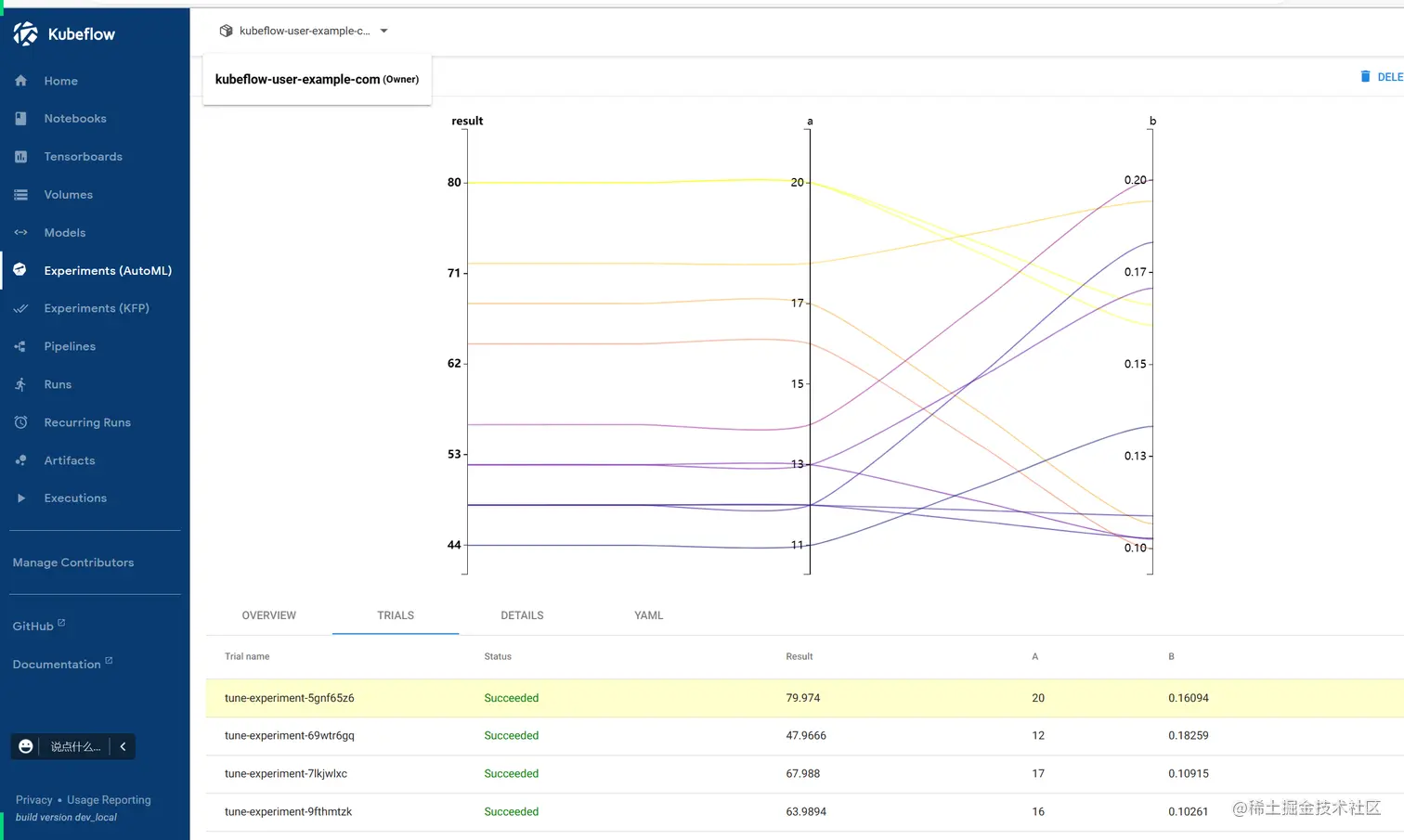The height and width of the screenshot is (840, 1404).
Task: Click the Usage Reporting link
Action: tap(109, 800)
